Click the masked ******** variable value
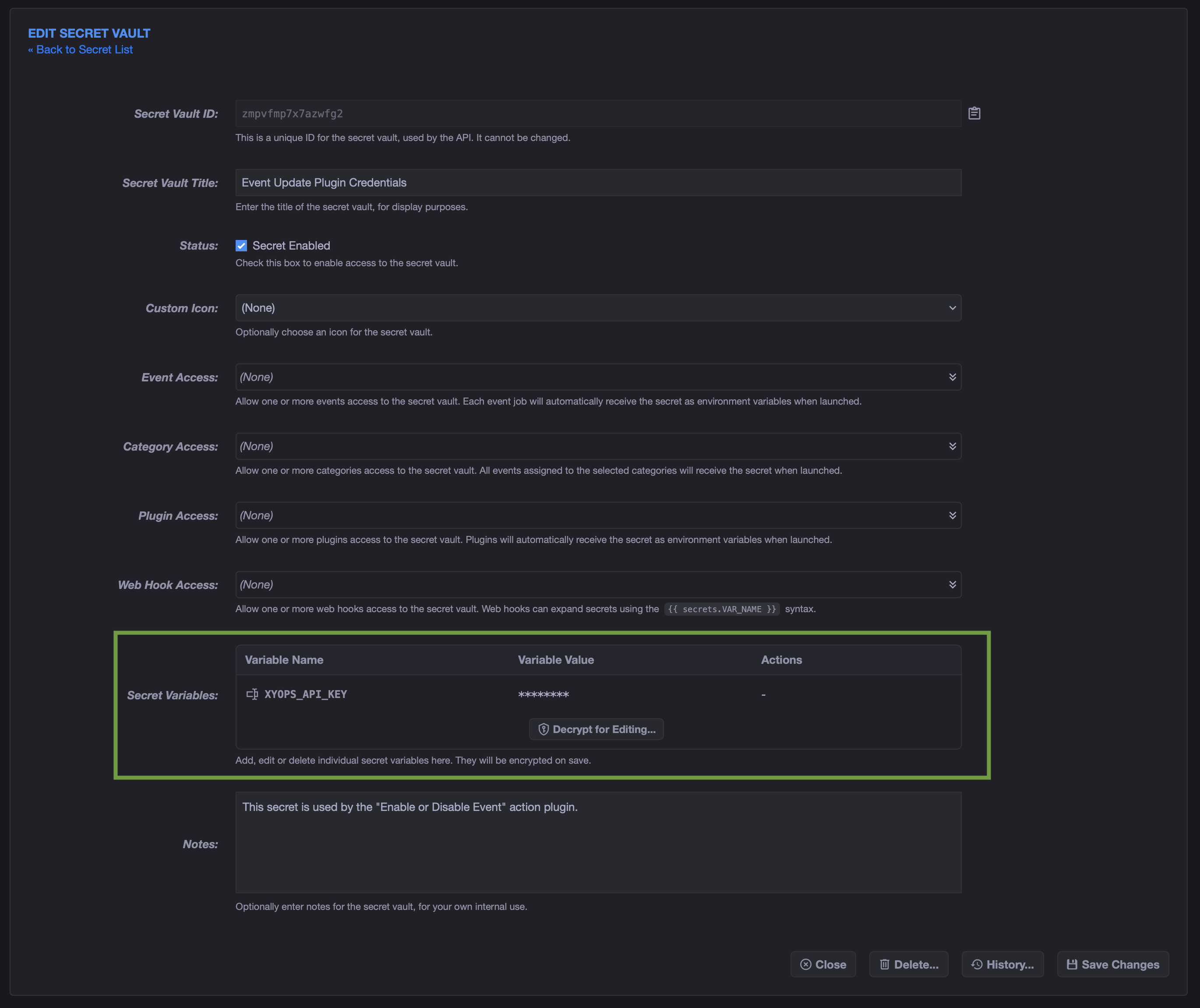The width and height of the screenshot is (1200, 1008). click(544, 695)
